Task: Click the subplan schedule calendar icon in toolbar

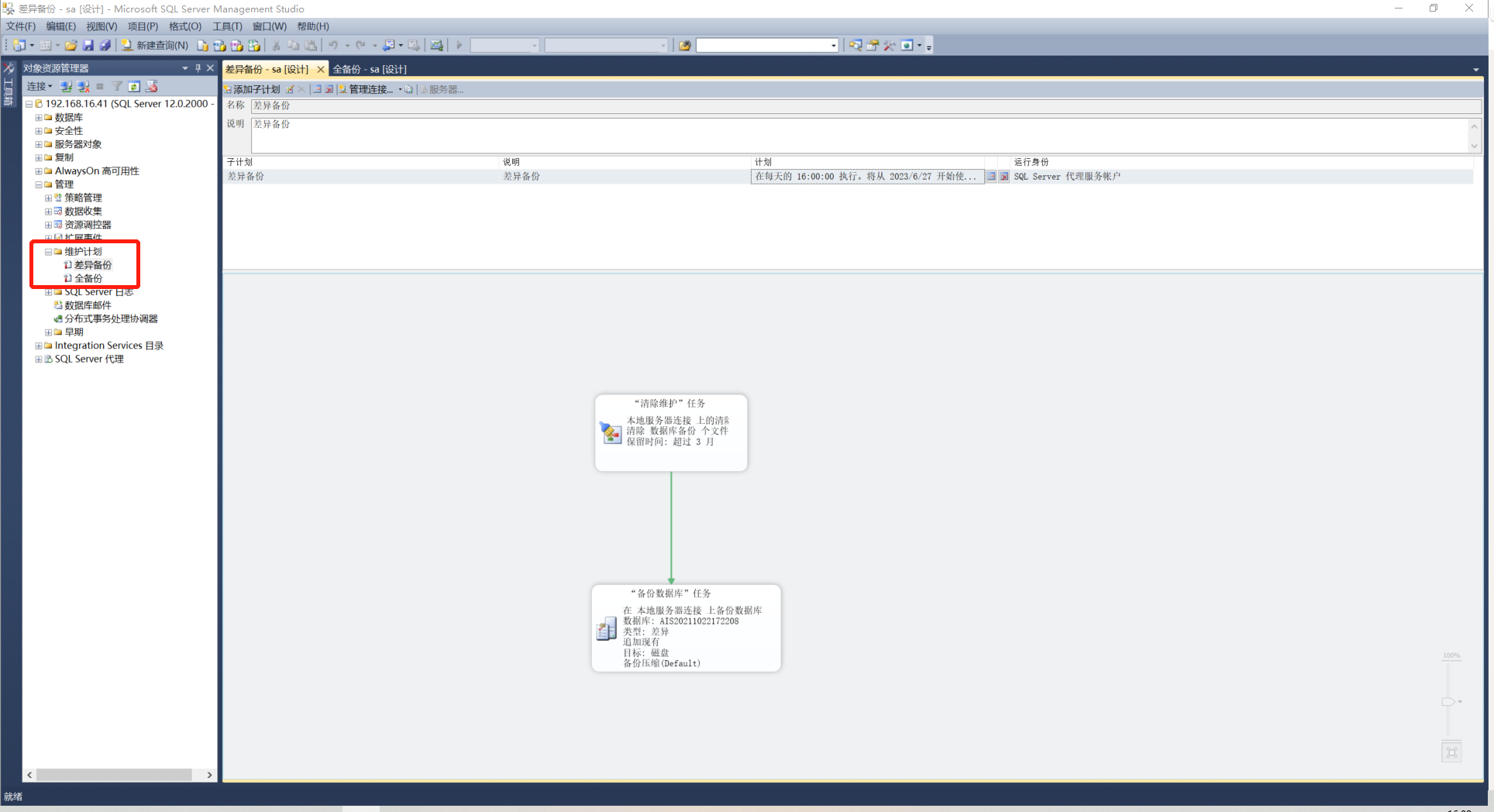Action: point(317,89)
